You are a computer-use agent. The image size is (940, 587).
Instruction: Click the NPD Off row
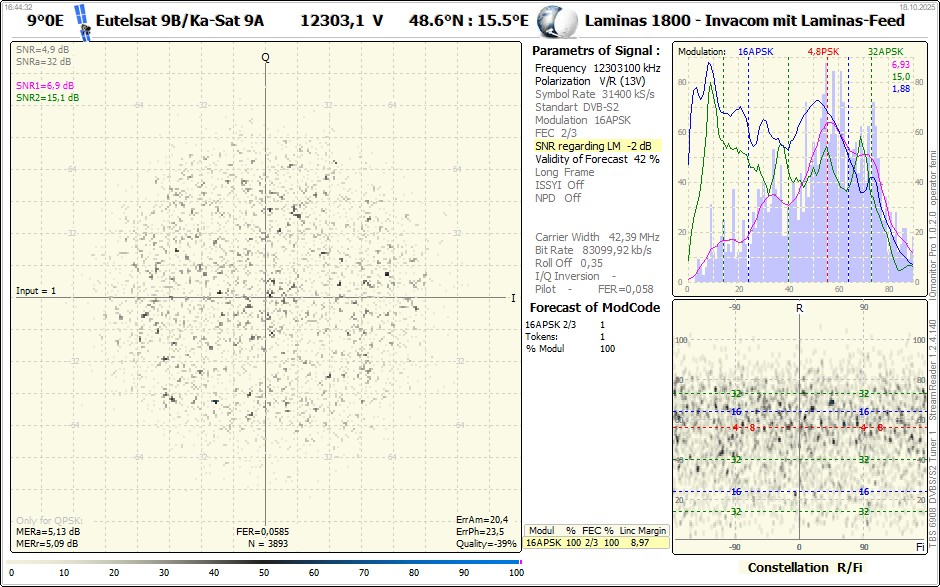[x=558, y=198]
